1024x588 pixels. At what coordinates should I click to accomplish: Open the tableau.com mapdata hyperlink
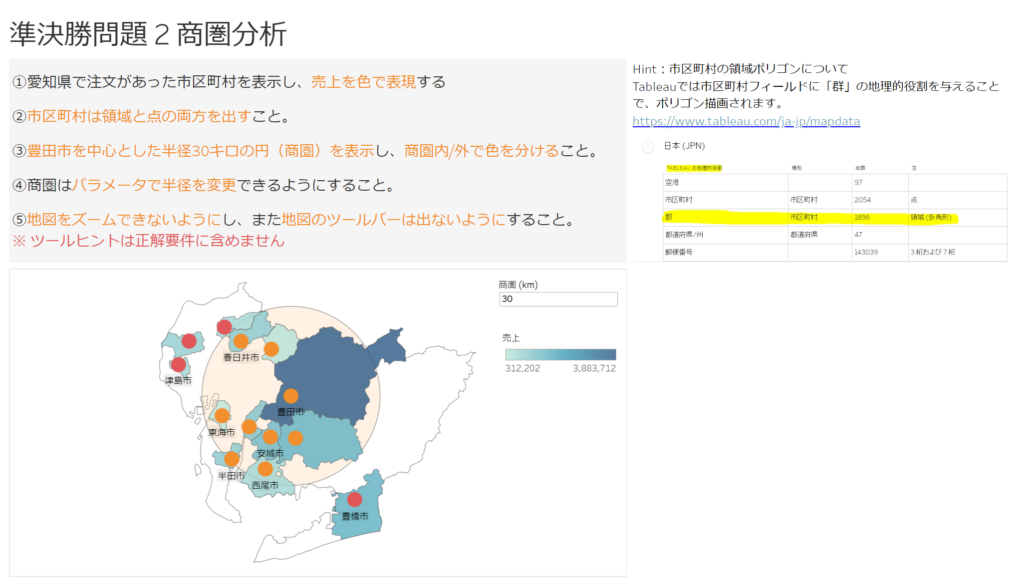pos(746,121)
